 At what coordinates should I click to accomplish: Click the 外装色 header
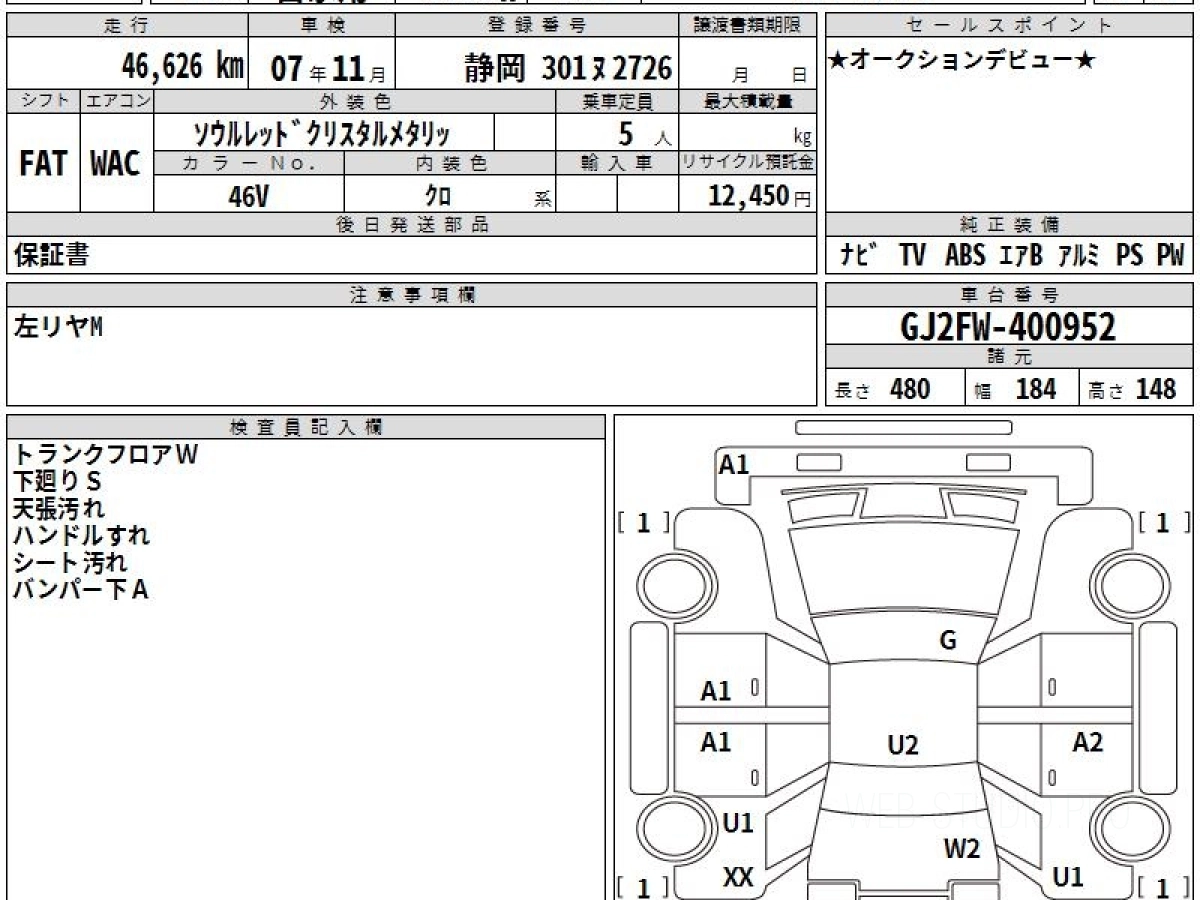click(x=354, y=101)
